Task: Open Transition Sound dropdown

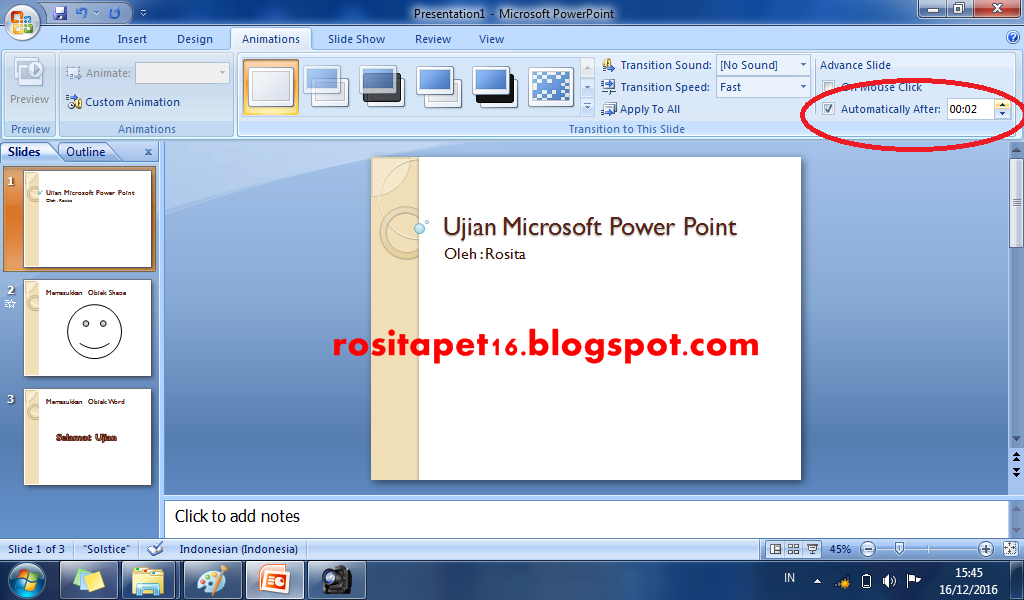Action: 803,65
